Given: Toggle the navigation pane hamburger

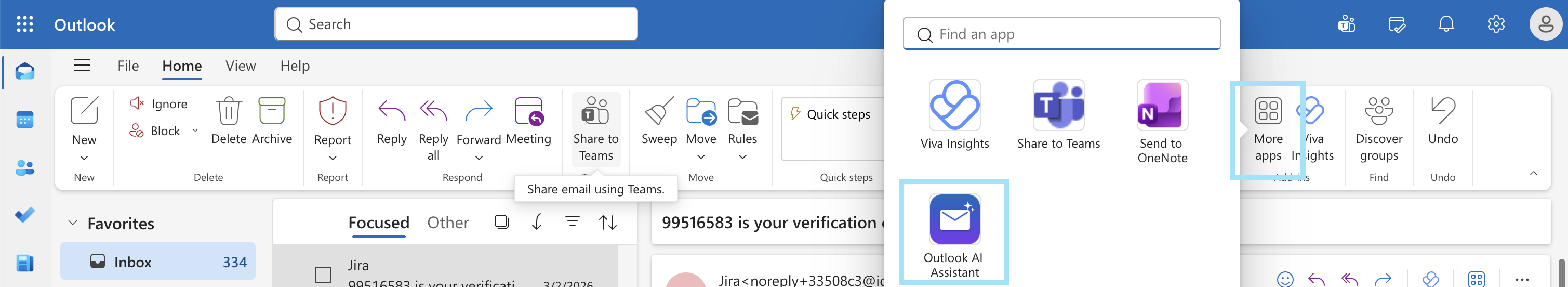Looking at the screenshot, I should point(82,65).
